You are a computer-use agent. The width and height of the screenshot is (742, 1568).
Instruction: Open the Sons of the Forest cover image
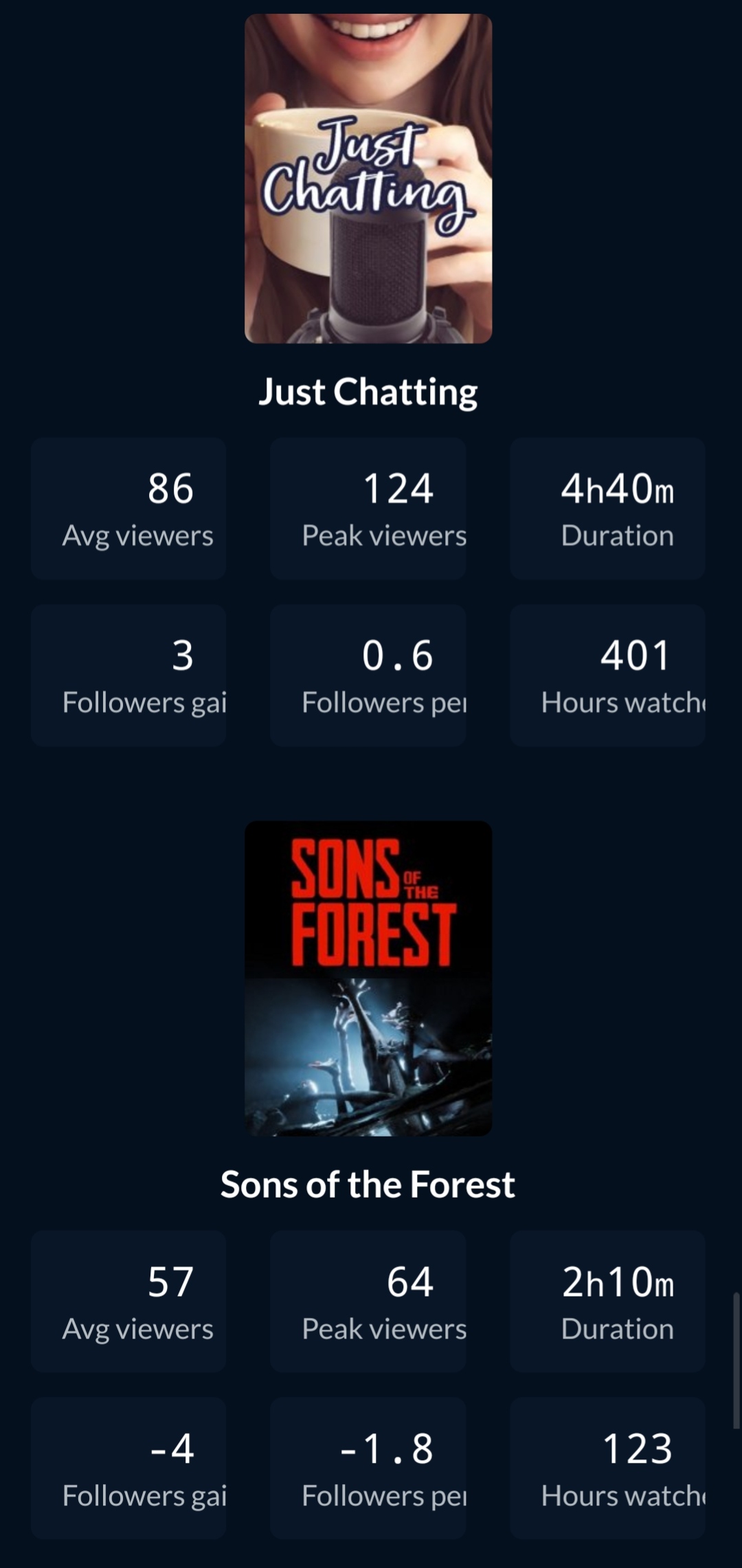click(368, 978)
